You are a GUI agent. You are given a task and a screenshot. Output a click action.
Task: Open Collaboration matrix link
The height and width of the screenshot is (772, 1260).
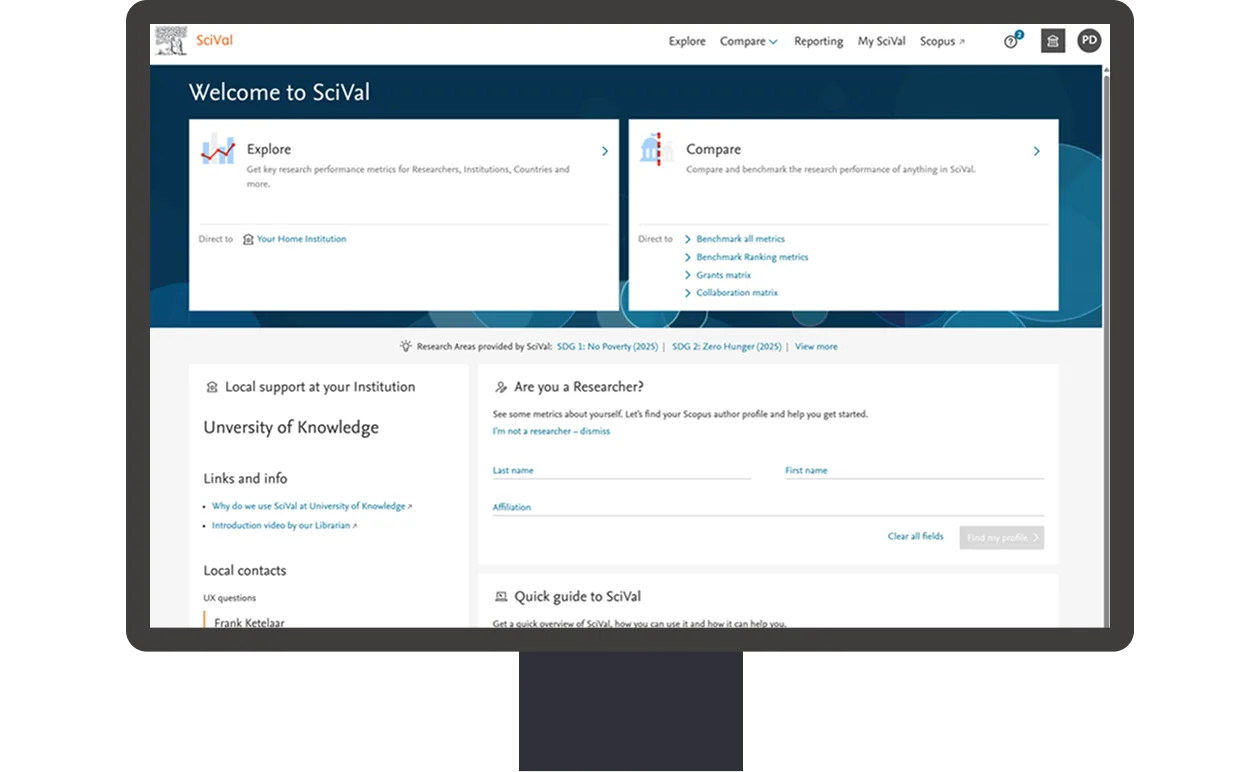(736, 293)
